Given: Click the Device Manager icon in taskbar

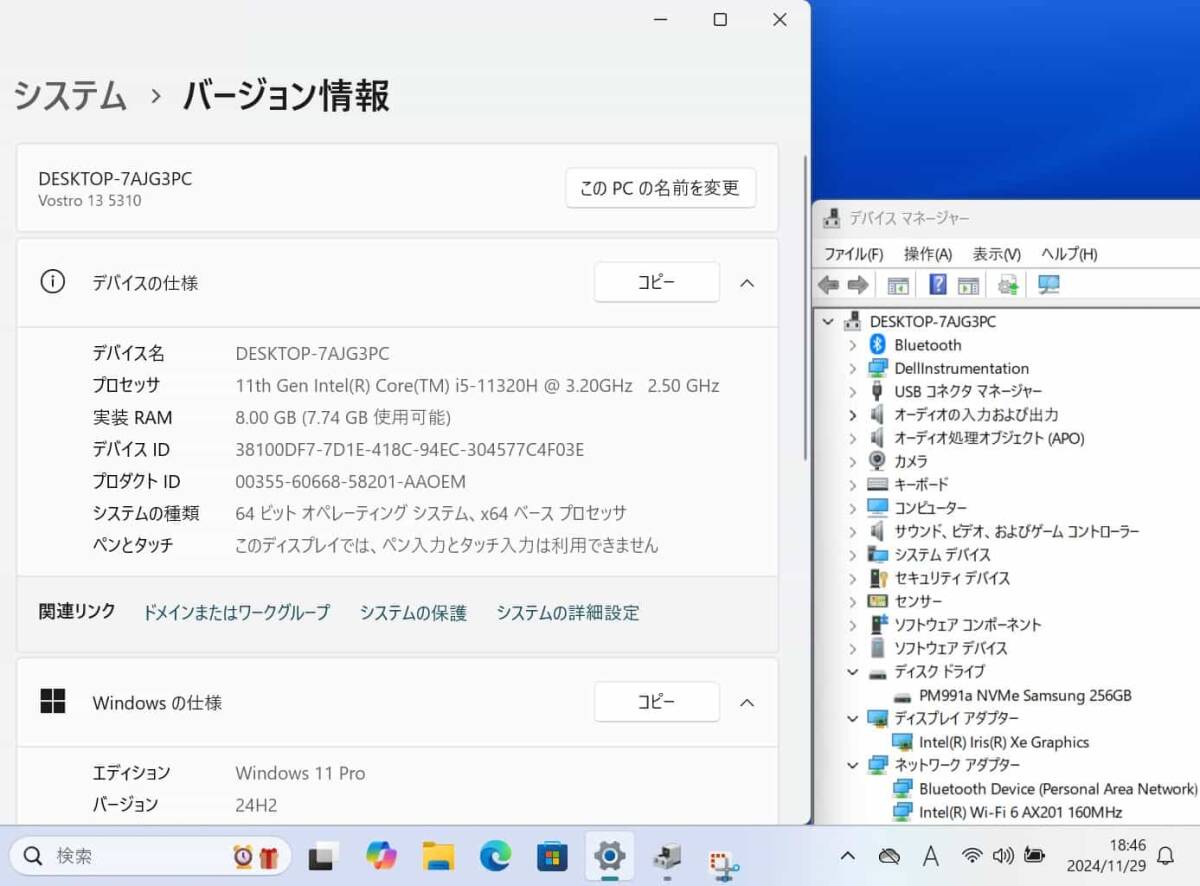Looking at the screenshot, I should pos(667,856).
